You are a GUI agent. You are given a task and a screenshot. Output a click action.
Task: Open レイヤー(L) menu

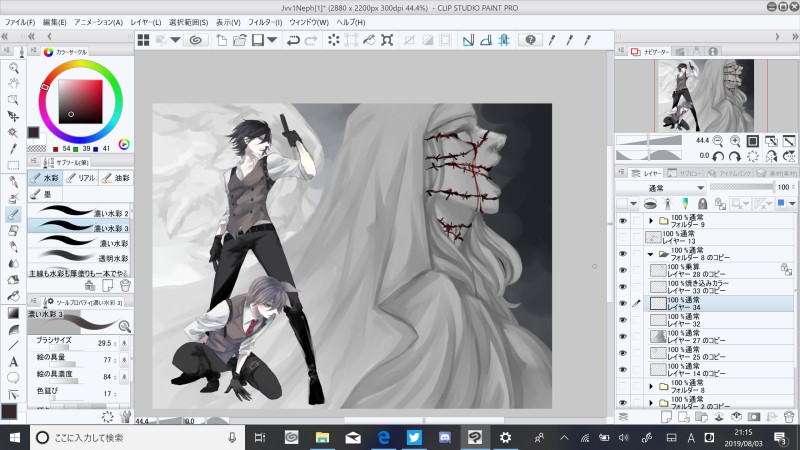145,22
